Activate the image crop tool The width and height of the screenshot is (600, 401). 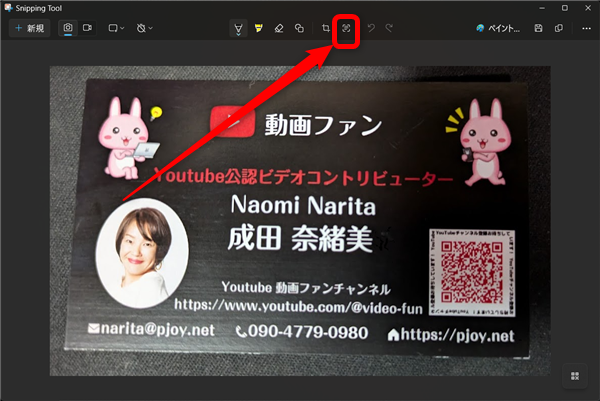[x=326, y=28]
